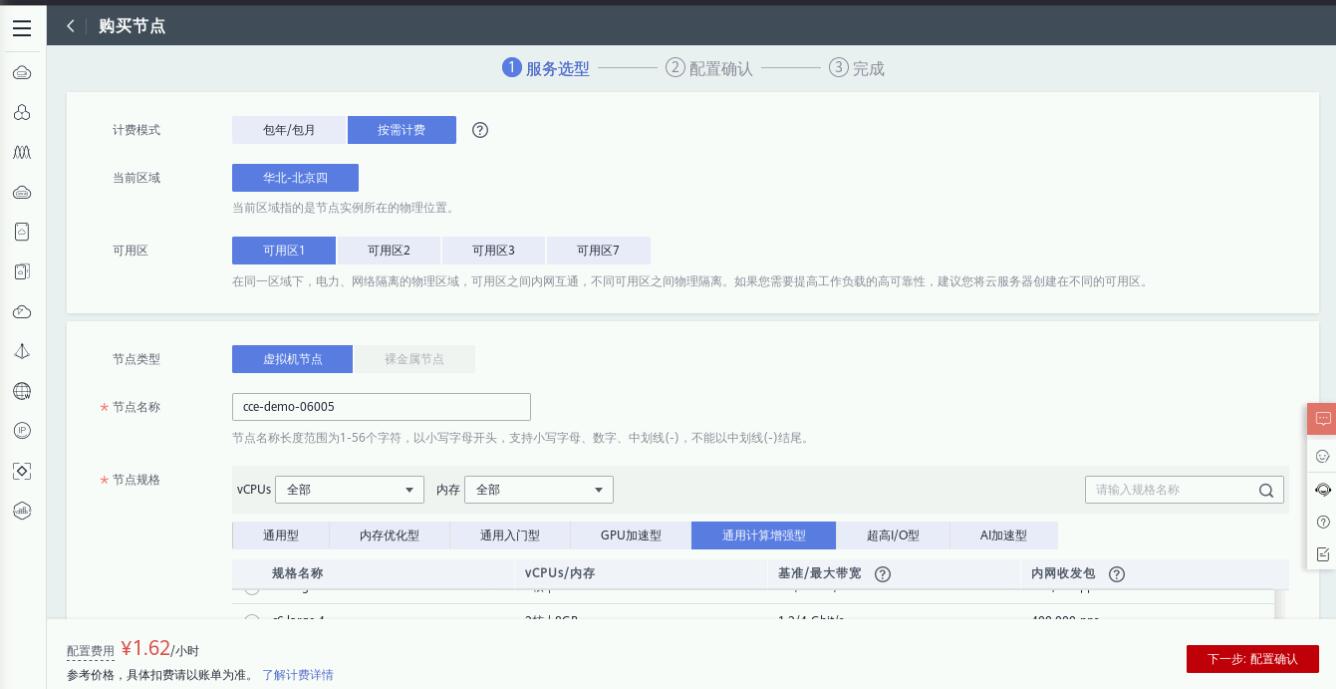Open the vCPUs 全部 dropdown
Screen dimensions: 1336x689
pos(350,490)
